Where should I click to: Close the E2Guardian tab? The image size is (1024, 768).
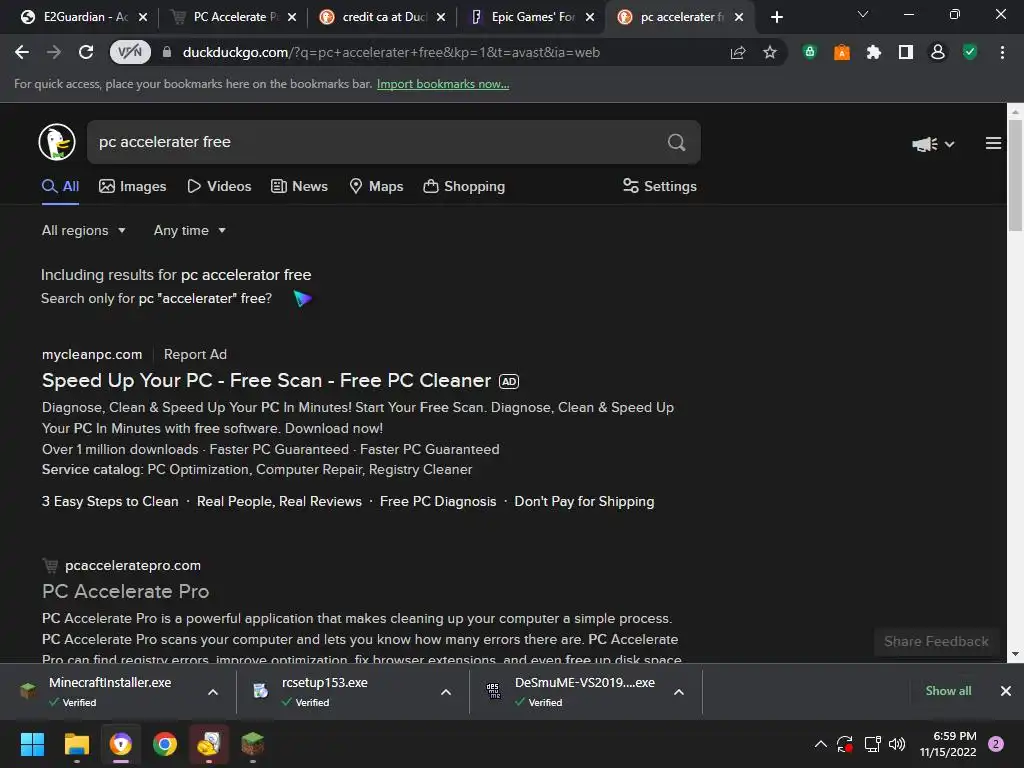143,17
